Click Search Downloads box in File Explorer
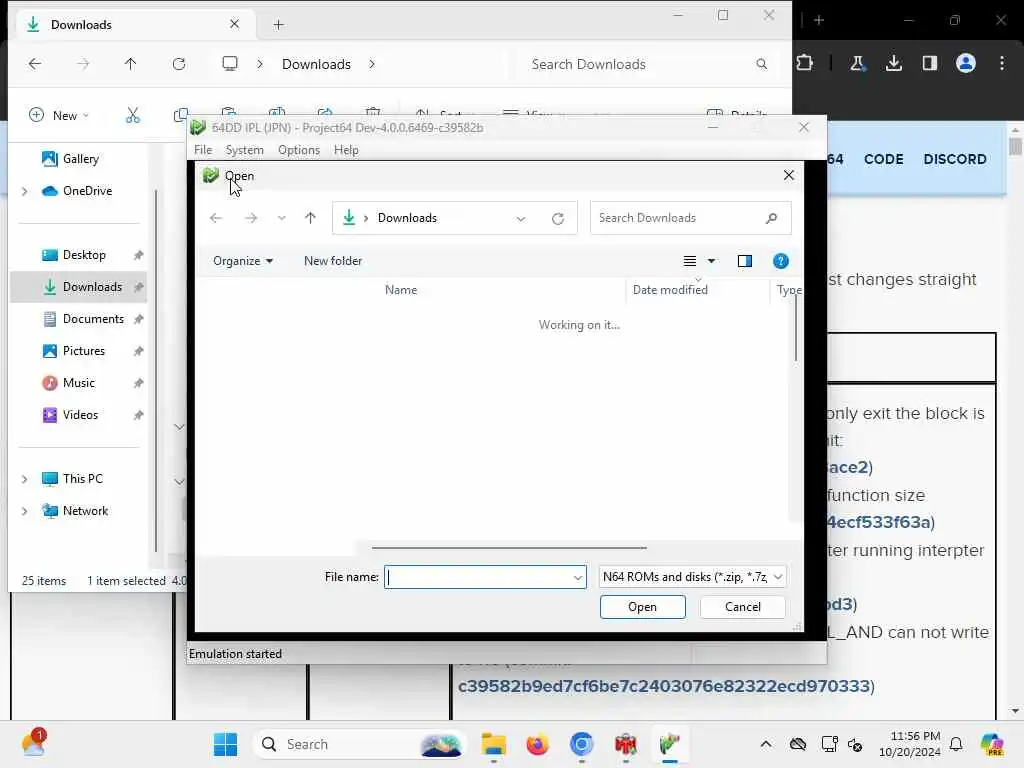The width and height of the screenshot is (1024, 768). 647,64
